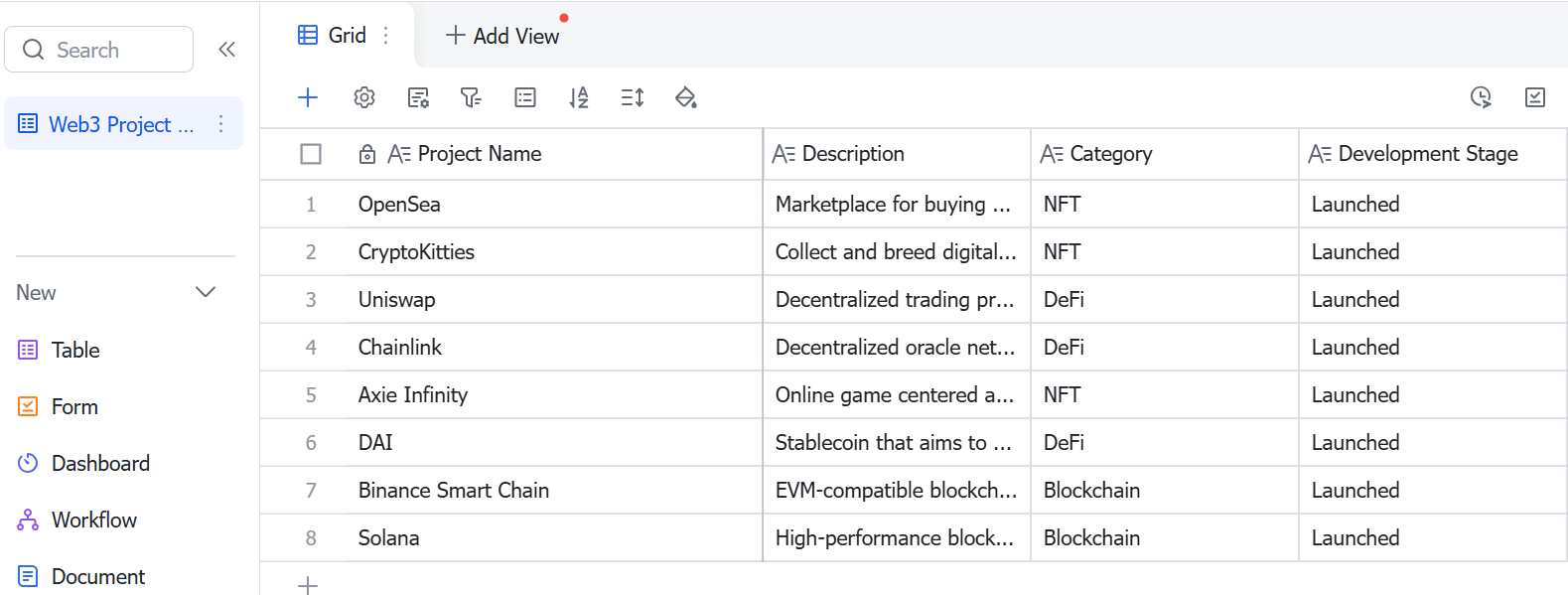The image size is (1568, 595).
Task: Click the Document icon in sidebar
Action: coord(28,576)
